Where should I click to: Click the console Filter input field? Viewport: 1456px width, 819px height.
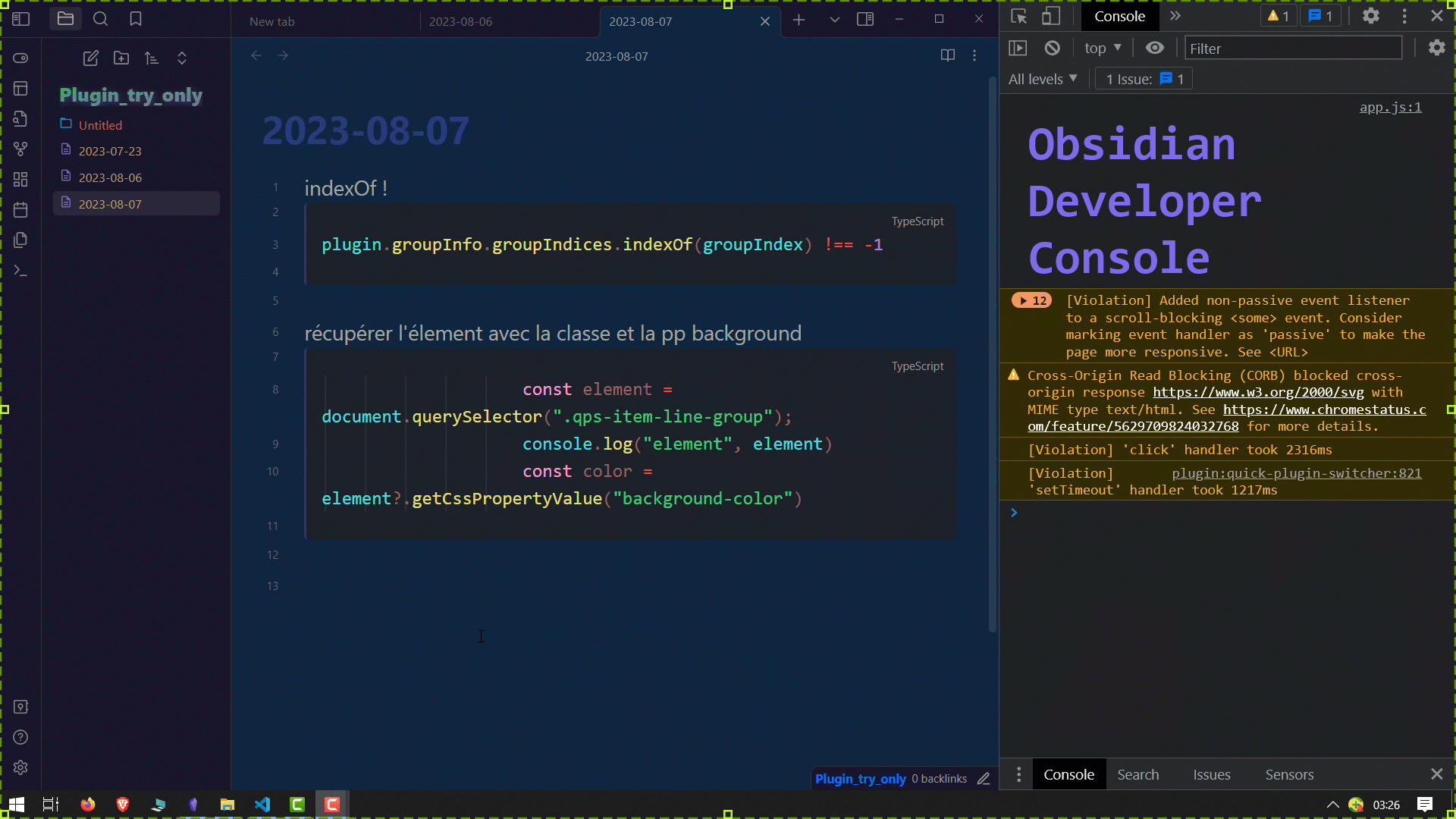1293,49
